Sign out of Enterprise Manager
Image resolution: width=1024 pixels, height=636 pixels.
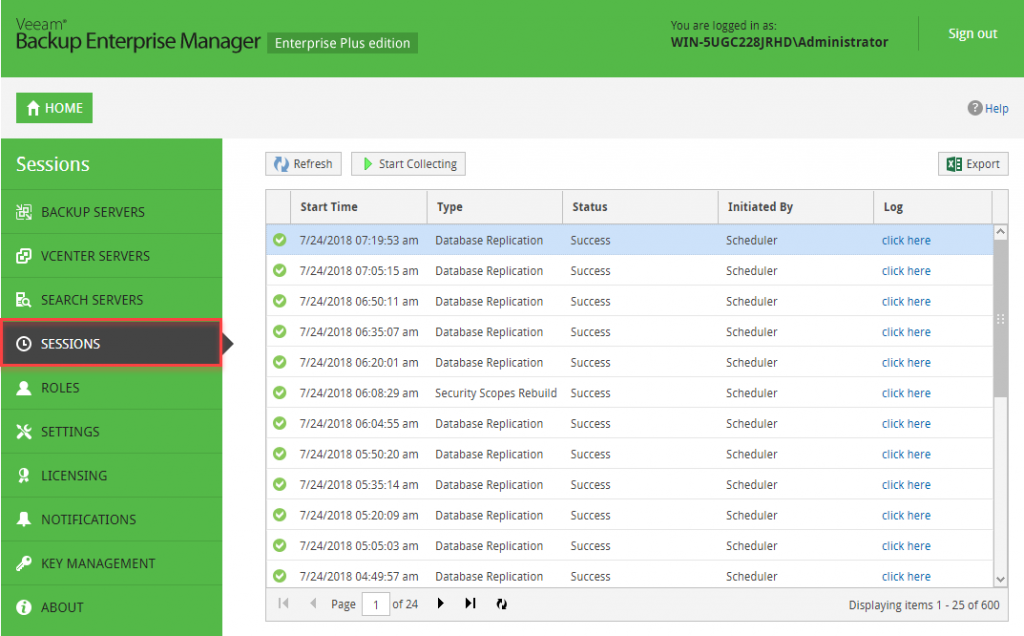[971, 32]
